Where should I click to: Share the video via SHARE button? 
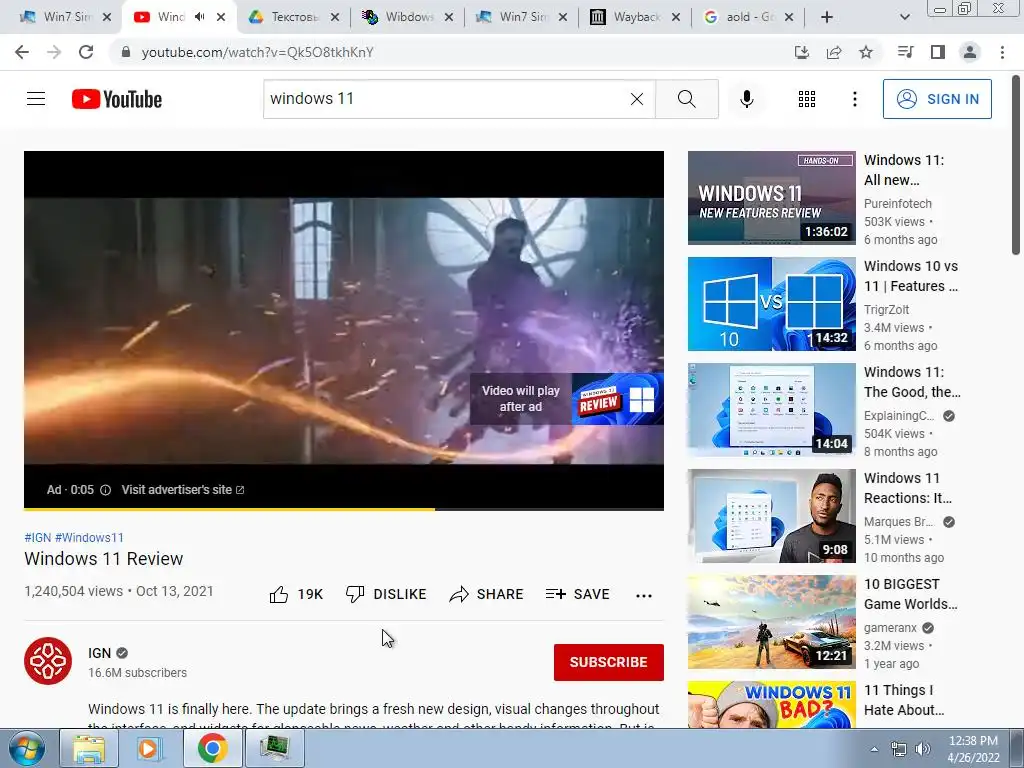(487, 594)
